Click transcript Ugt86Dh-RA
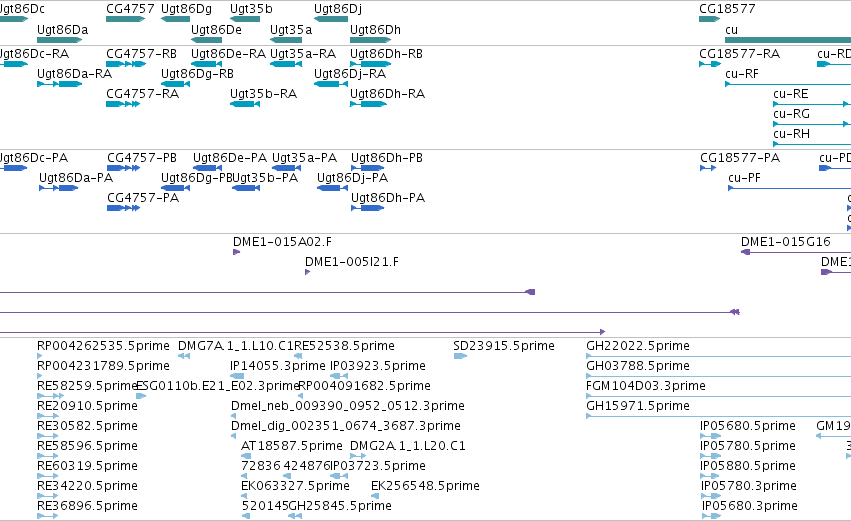Viewport: 851px width, 521px height. tap(387, 94)
